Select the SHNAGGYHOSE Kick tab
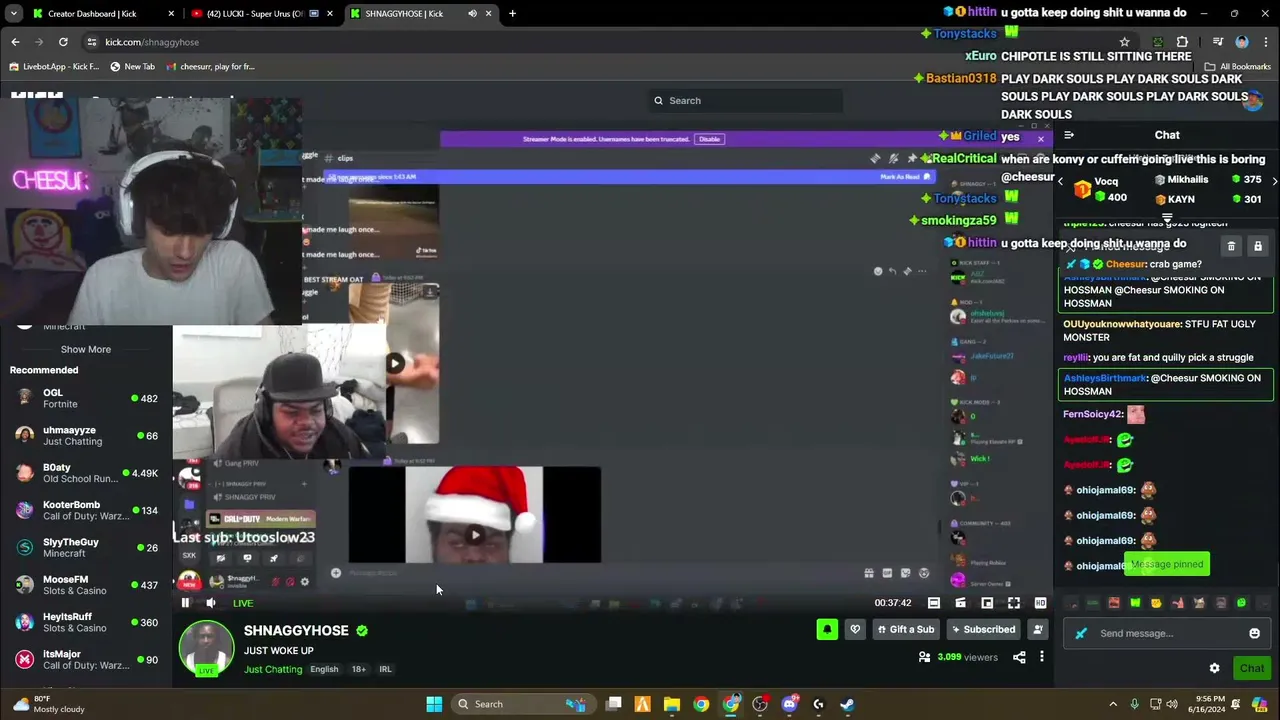The image size is (1280, 720). click(x=421, y=14)
